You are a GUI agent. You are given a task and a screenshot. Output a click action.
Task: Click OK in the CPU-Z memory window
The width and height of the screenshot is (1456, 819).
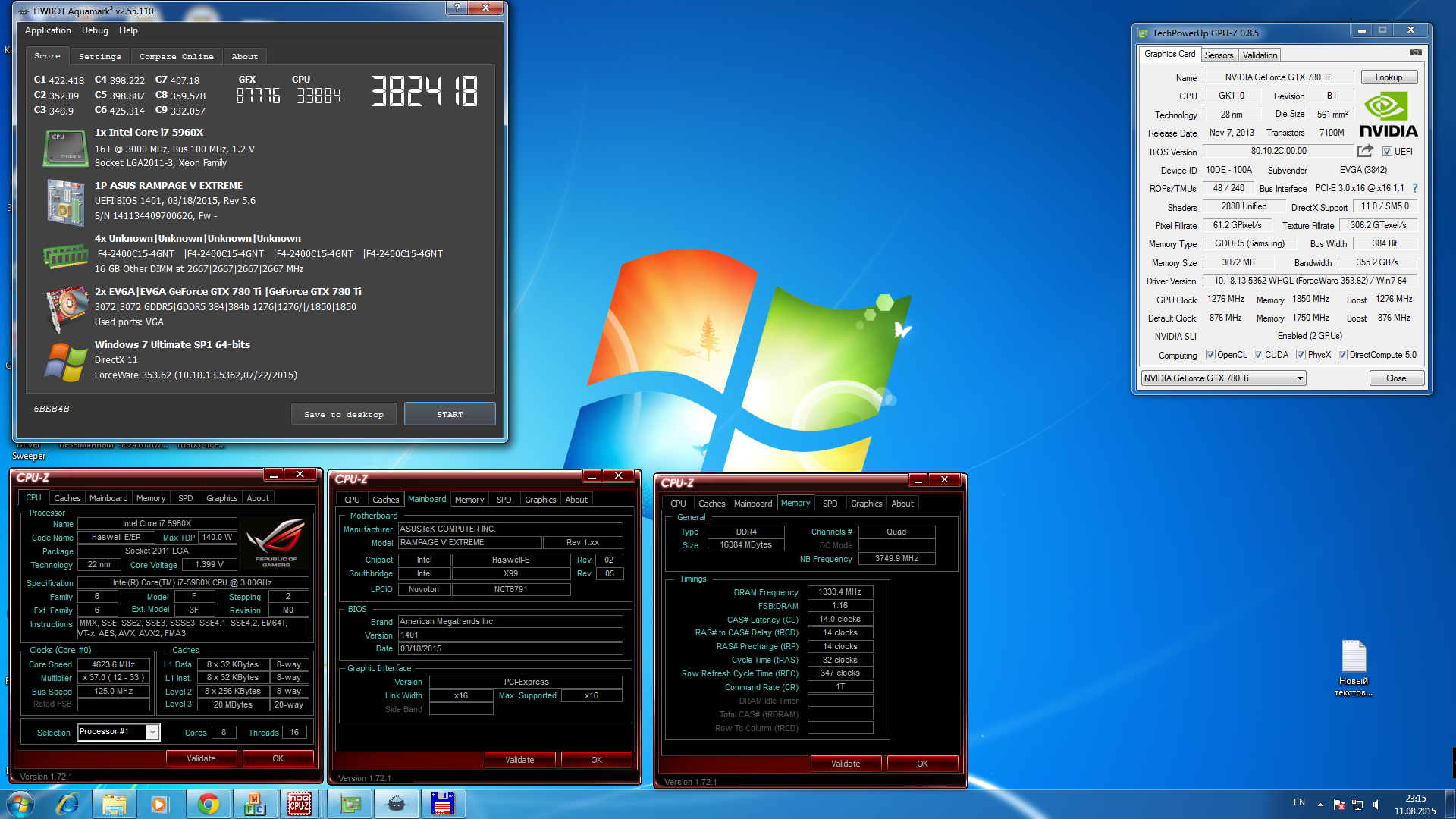pos(922,764)
